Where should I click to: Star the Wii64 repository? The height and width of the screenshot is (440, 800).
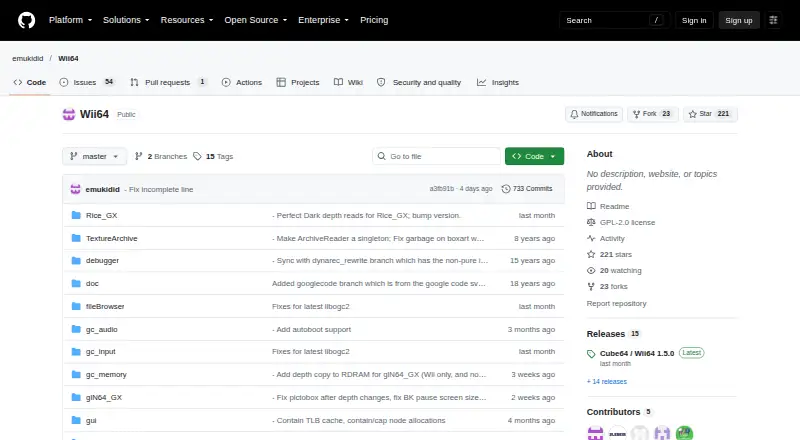(x=710, y=114)
